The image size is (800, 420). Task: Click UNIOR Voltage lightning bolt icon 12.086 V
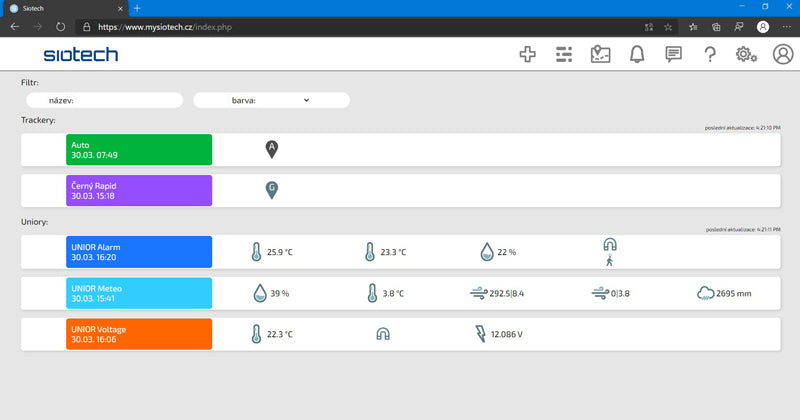click(x=481, y=334)
